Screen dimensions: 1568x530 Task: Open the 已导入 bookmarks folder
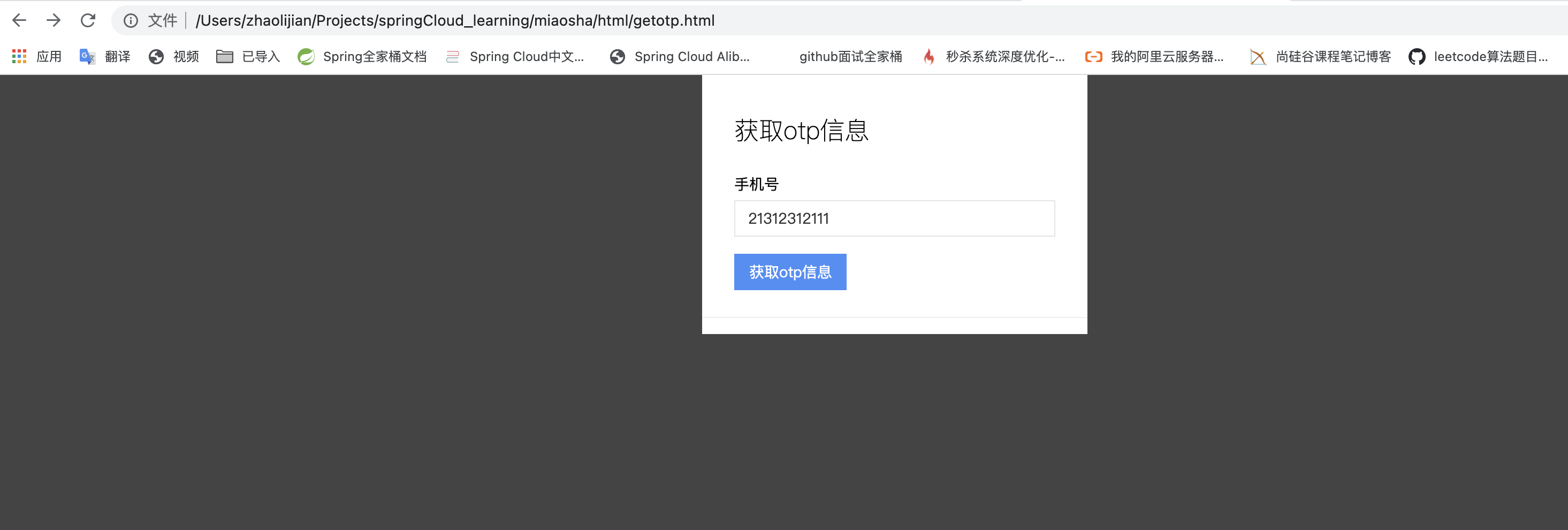click(x=248, y=57)
